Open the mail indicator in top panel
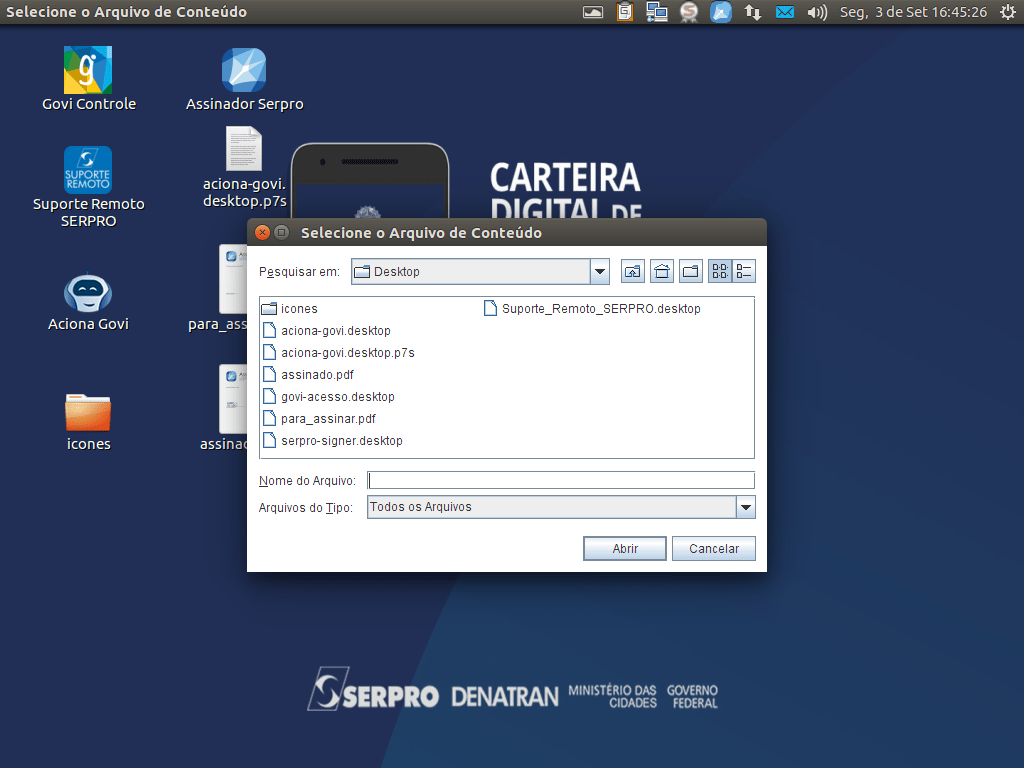 (785, 12)
